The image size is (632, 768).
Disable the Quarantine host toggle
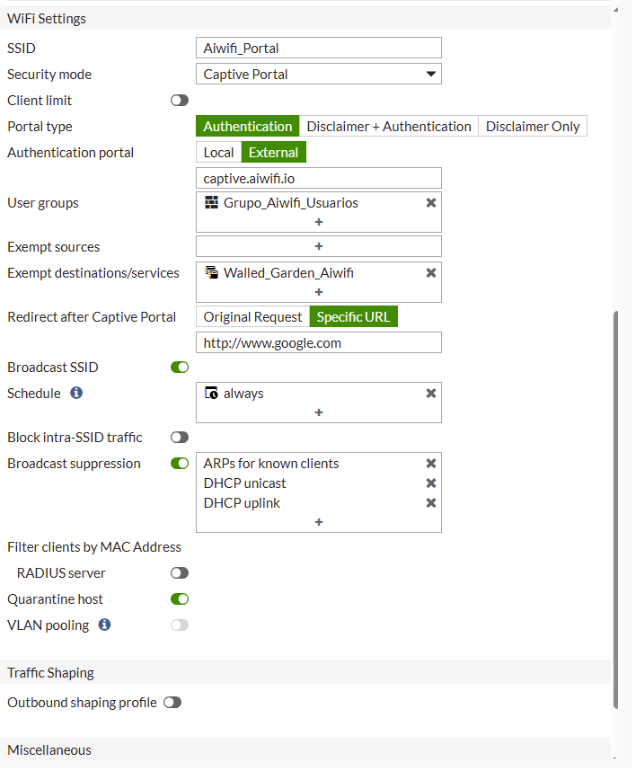coord(180,600)
